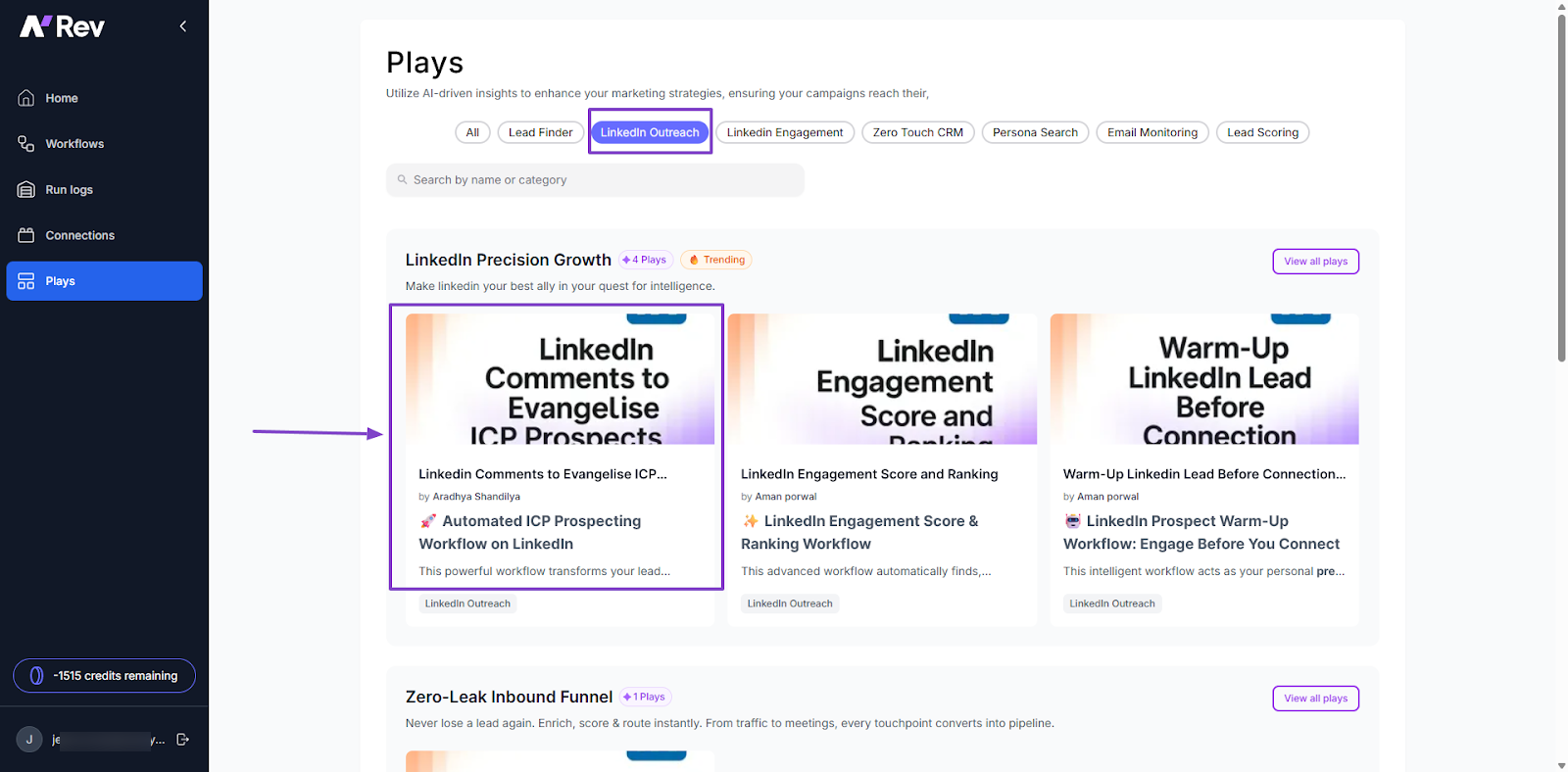Click the LinkedIn Engagement Score and Ranking title
This screenshot has width=1568, height=772.
[869, 474]
